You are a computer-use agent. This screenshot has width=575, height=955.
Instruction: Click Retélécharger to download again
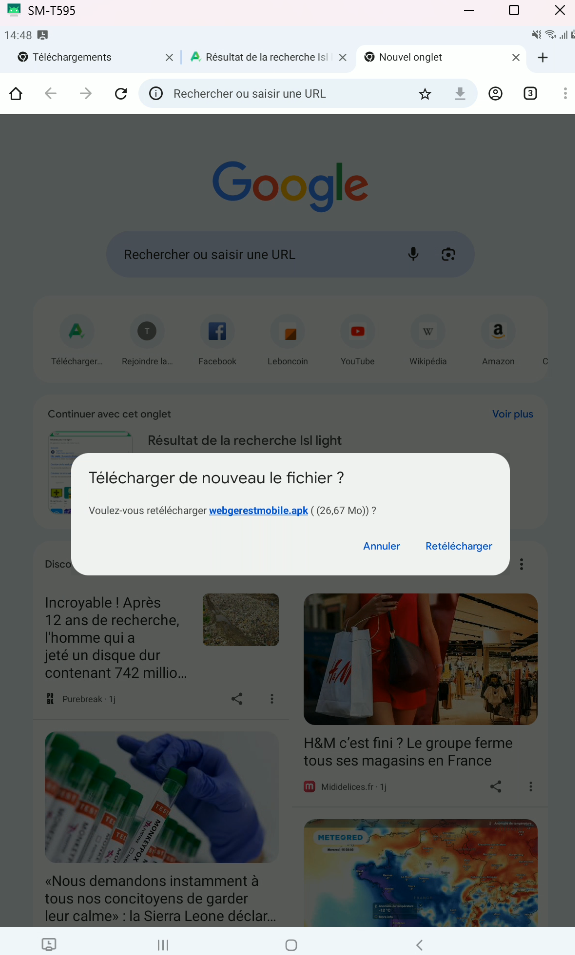tap(459, 546)
